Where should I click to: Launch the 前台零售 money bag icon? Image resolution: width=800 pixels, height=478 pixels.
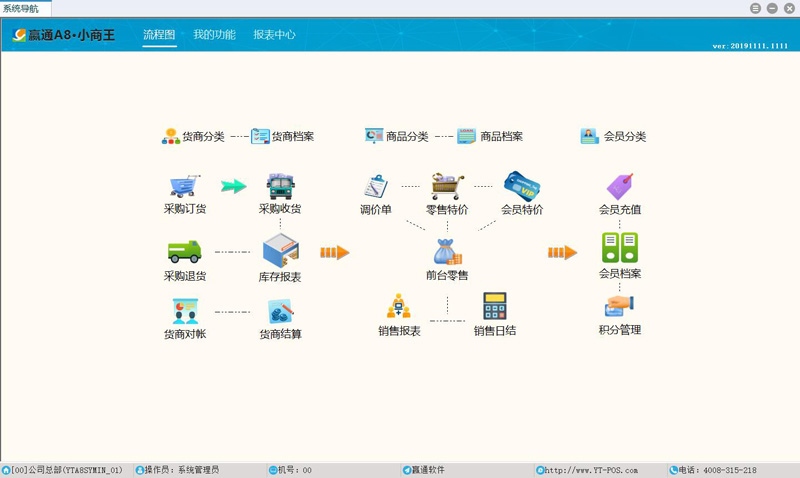tap(447, 252)
